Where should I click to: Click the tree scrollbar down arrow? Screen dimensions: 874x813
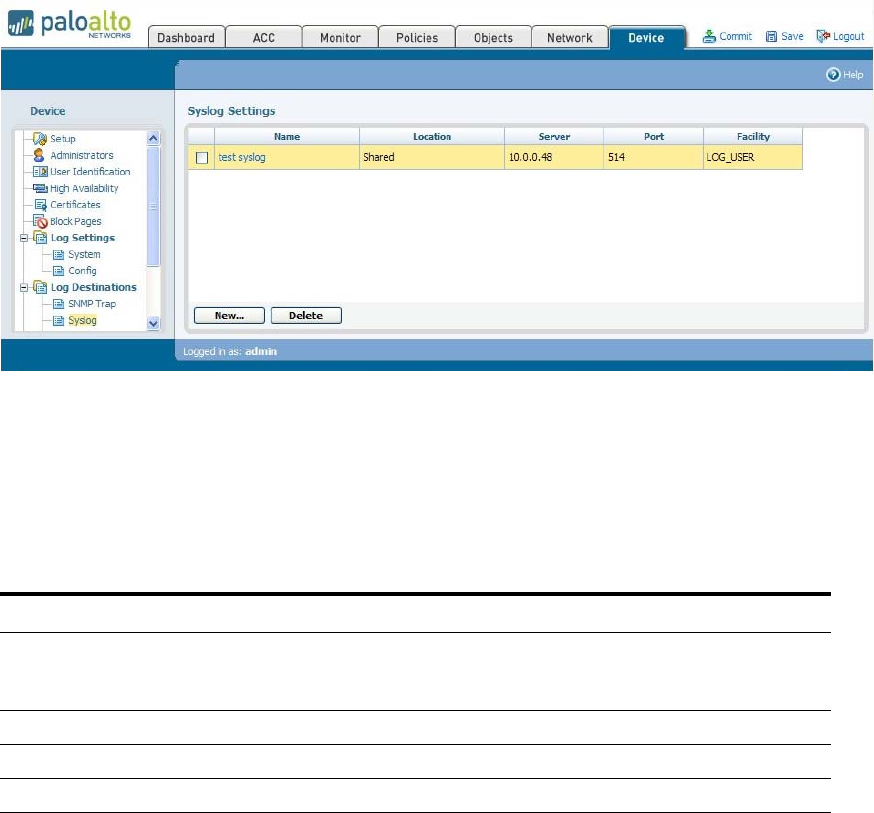point(153,323)
